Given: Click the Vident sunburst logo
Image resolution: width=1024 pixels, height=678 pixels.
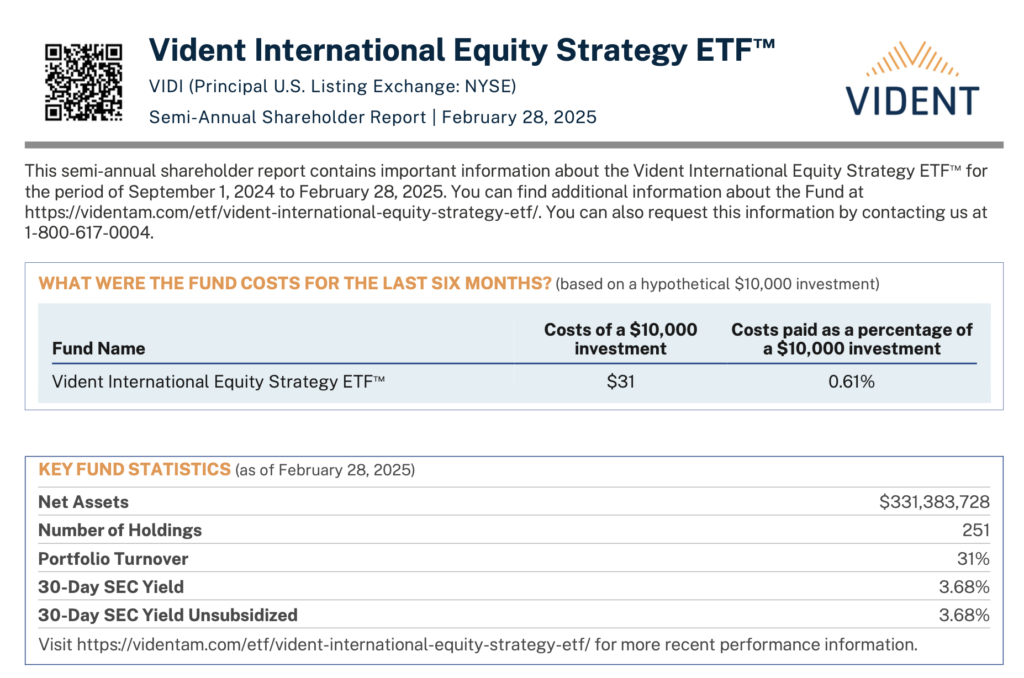Looking at the screenshot, I should (x=912, y=78).
